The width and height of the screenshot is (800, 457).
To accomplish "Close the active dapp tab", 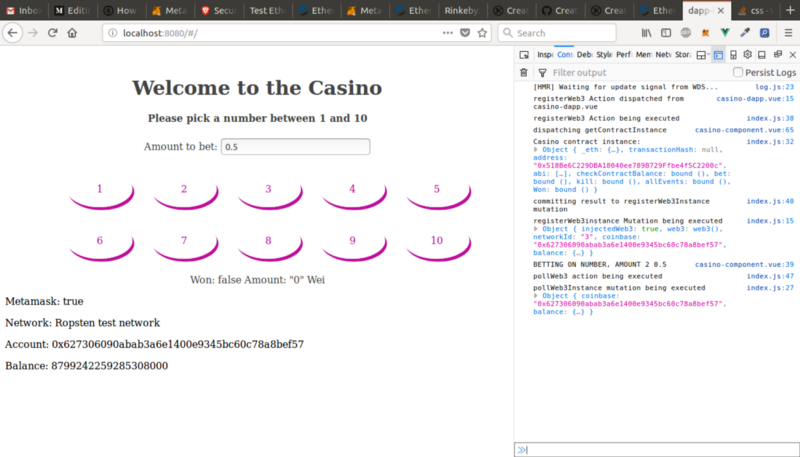I will [x=720, y=10].
